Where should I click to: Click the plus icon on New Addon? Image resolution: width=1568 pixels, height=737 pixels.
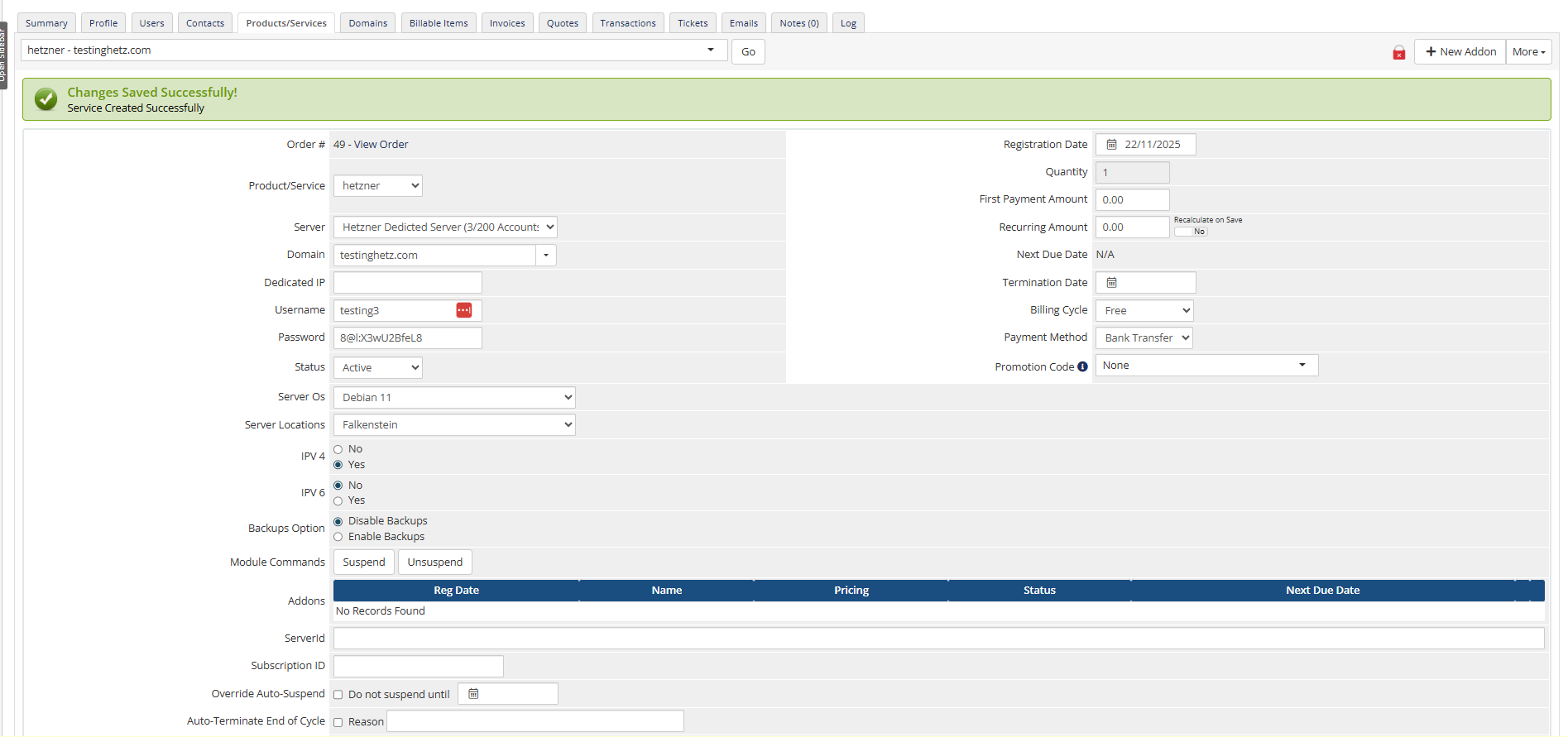tap(1430, 52)
